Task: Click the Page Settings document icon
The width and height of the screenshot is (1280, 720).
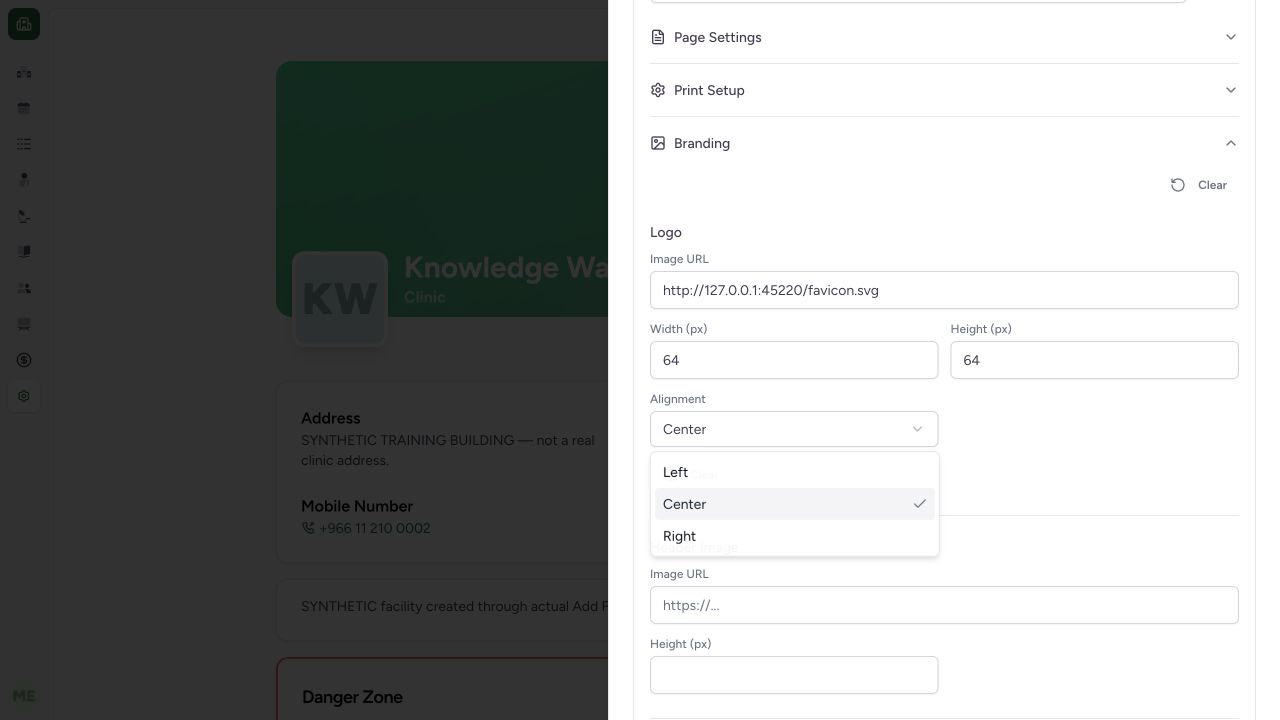Action: pos(658,37)
